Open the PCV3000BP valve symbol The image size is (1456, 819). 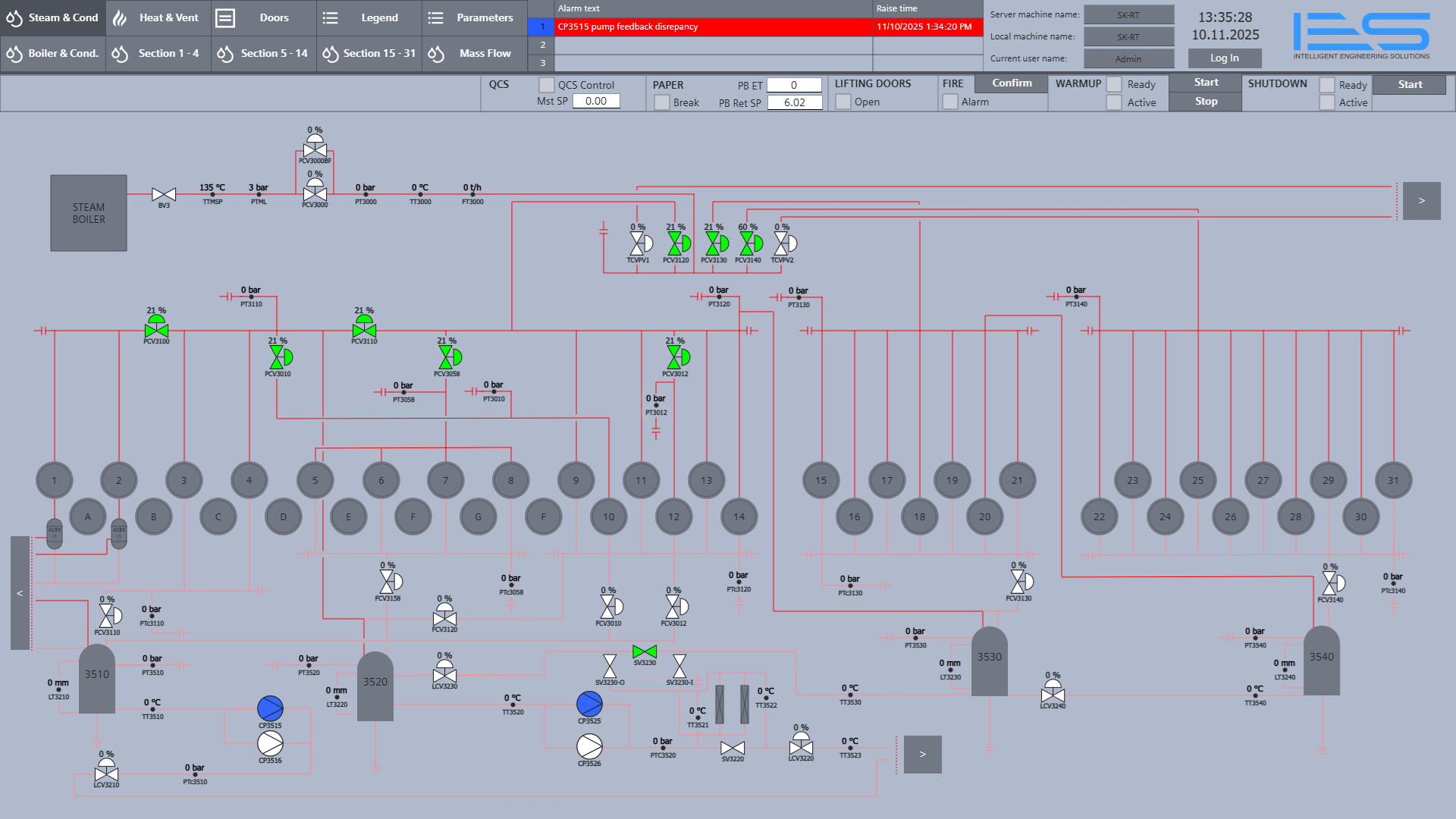pyautogui.click(x=315, y=149)
